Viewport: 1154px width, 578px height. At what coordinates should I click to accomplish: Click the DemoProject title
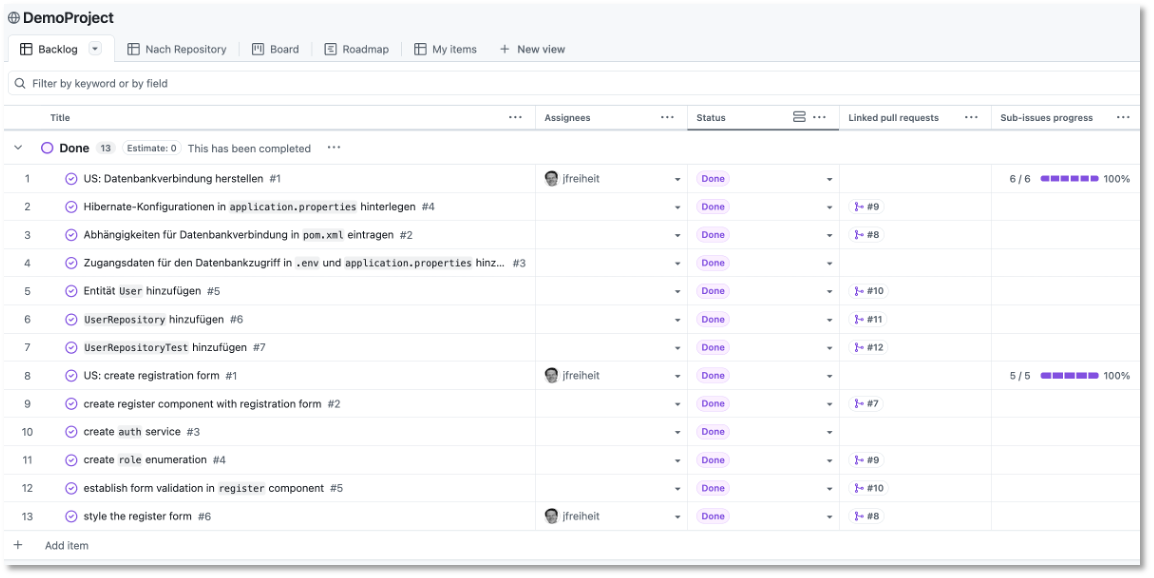[x=68, y=18]
